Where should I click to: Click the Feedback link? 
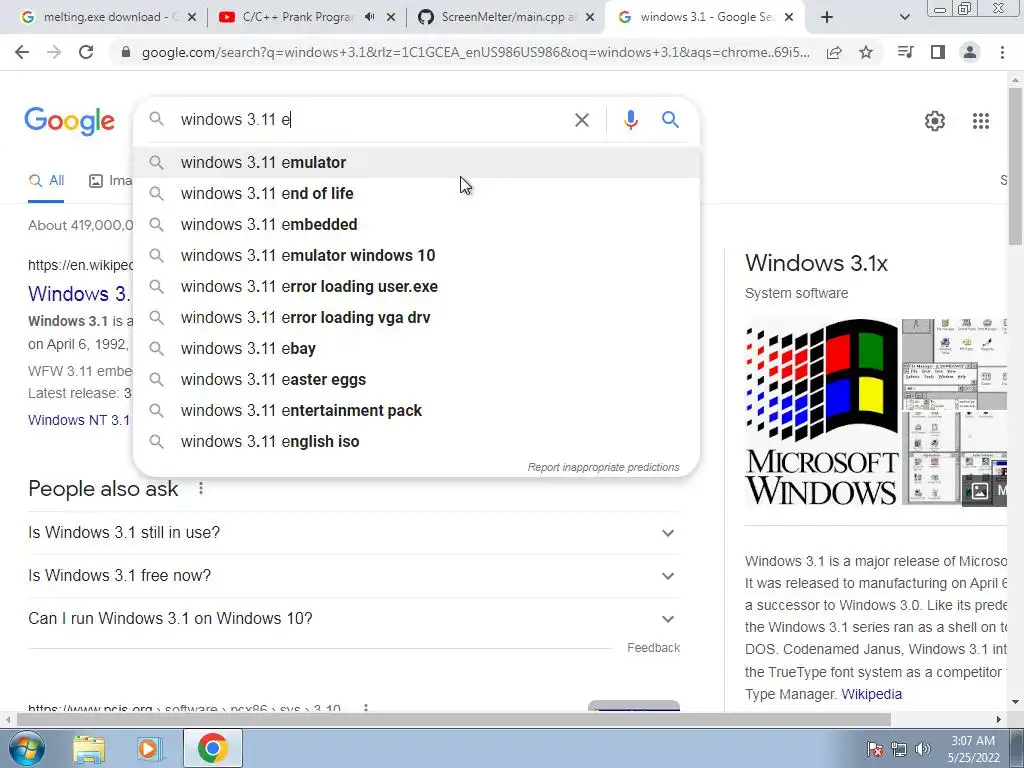click(x=653, y=648)
